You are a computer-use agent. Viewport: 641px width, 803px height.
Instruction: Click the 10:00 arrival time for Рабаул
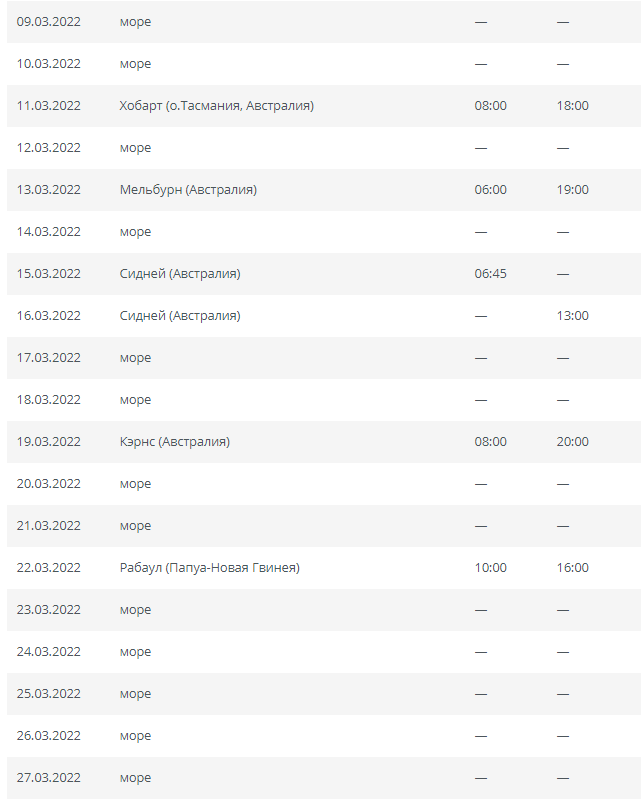(x=490, y=568)
